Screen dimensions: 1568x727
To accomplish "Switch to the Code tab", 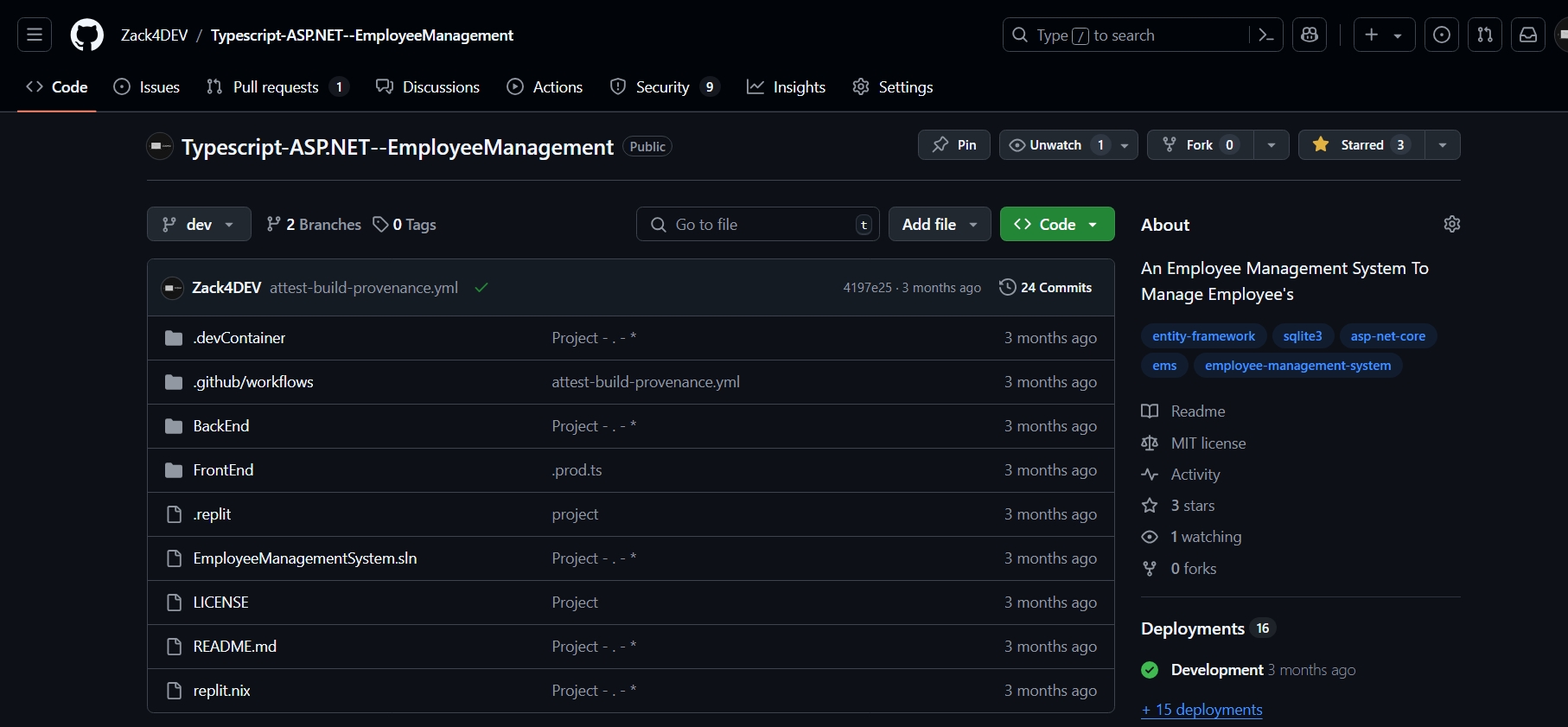I will coord(57,87).
